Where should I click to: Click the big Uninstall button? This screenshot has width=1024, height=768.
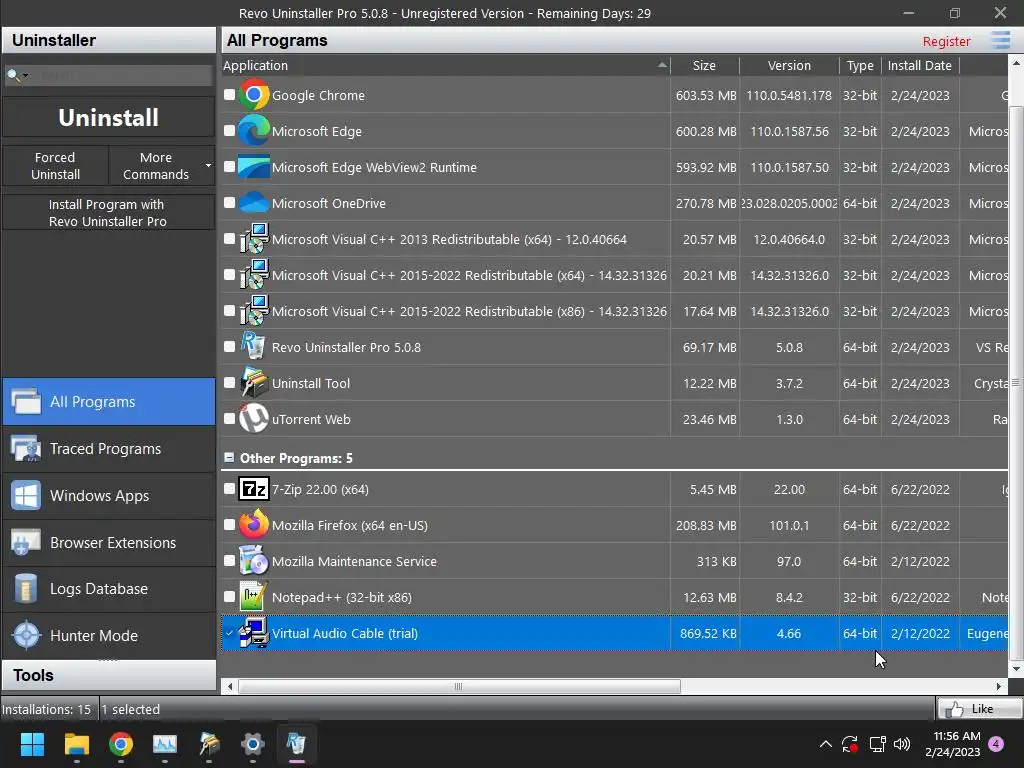click(x=108, y=118)
